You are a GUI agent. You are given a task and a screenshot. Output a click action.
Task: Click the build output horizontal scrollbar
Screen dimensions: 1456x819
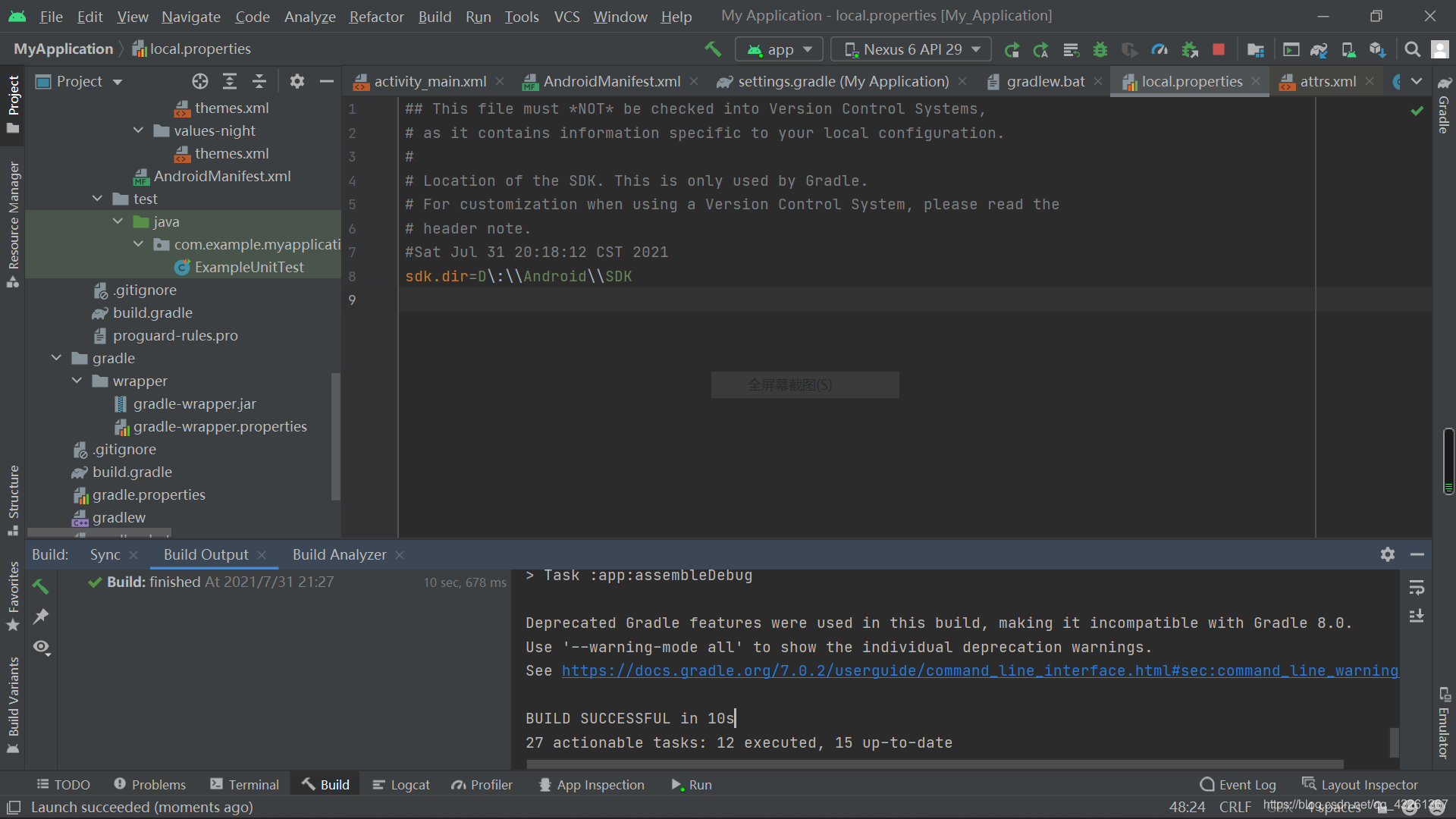pyautogui.click(x=934, y=764)
